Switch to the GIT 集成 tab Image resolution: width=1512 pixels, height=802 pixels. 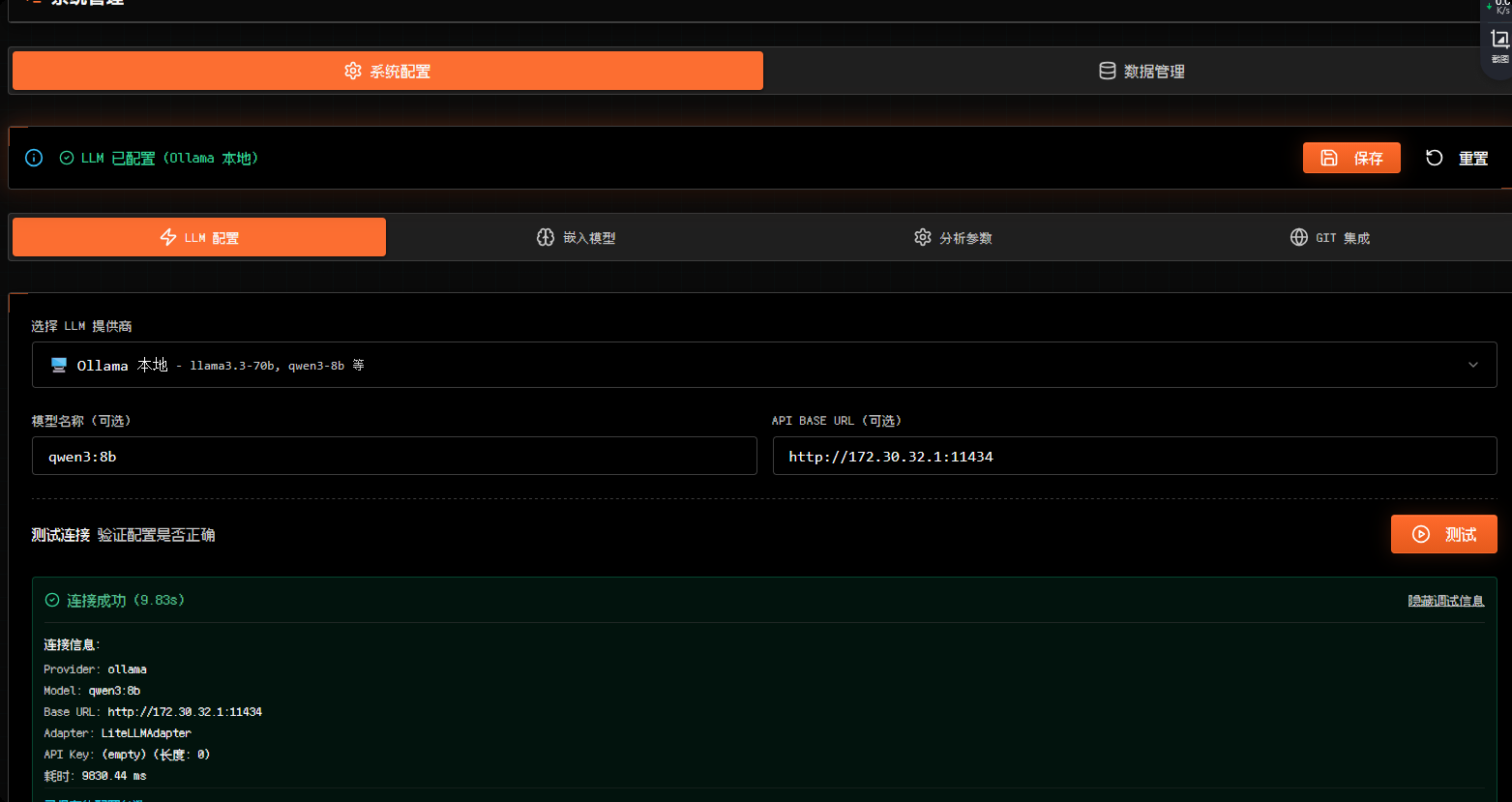[x=1330, y=237]
